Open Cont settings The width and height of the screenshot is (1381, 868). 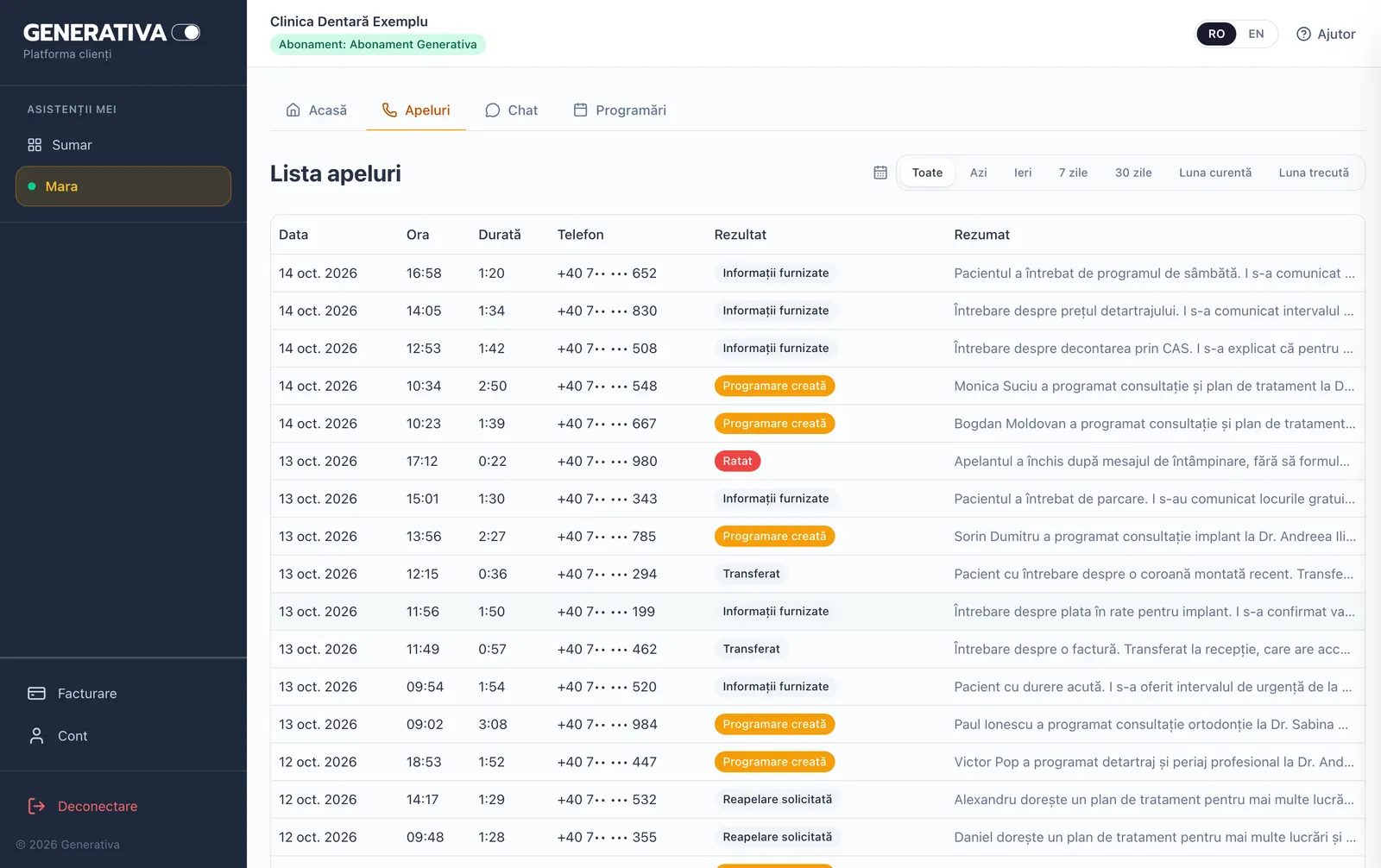123,736
